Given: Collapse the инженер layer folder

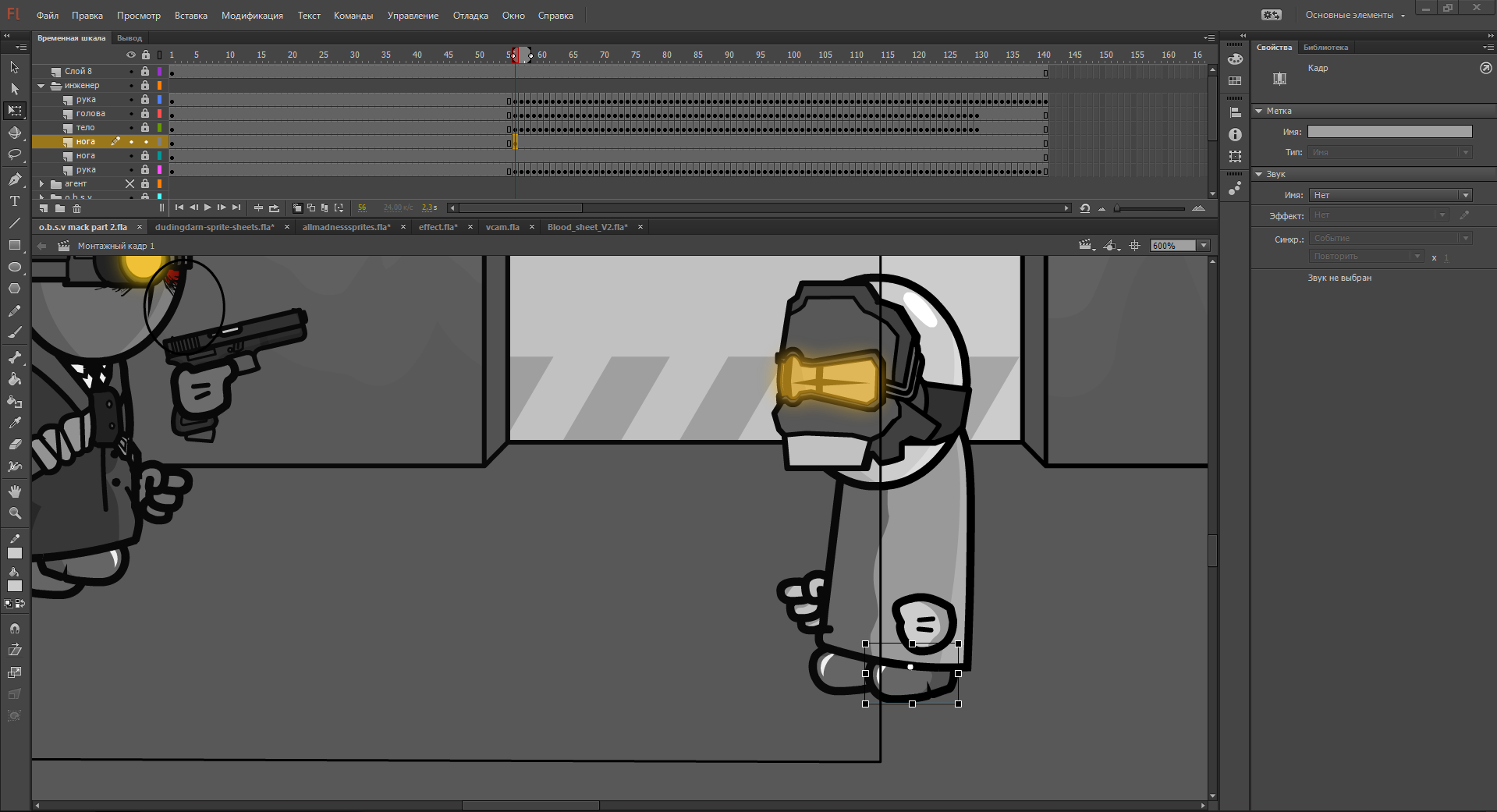Looking at the screenshot, I should tap(41, 86).
